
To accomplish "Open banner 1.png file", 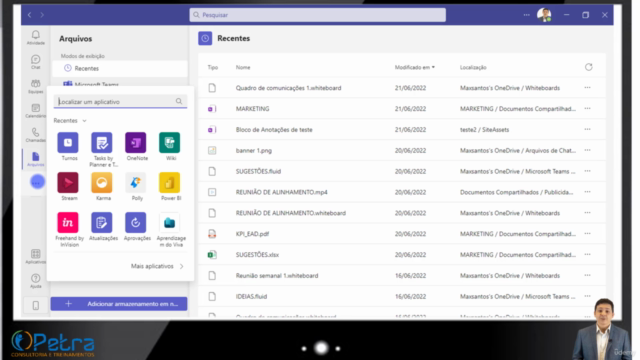I will 253,150.
